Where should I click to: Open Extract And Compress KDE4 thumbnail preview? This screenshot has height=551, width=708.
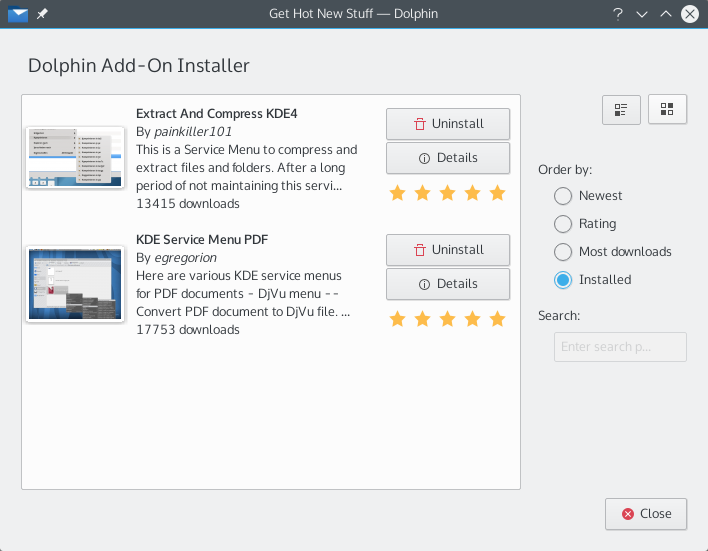pyautogui.click(x=75, y=157)
